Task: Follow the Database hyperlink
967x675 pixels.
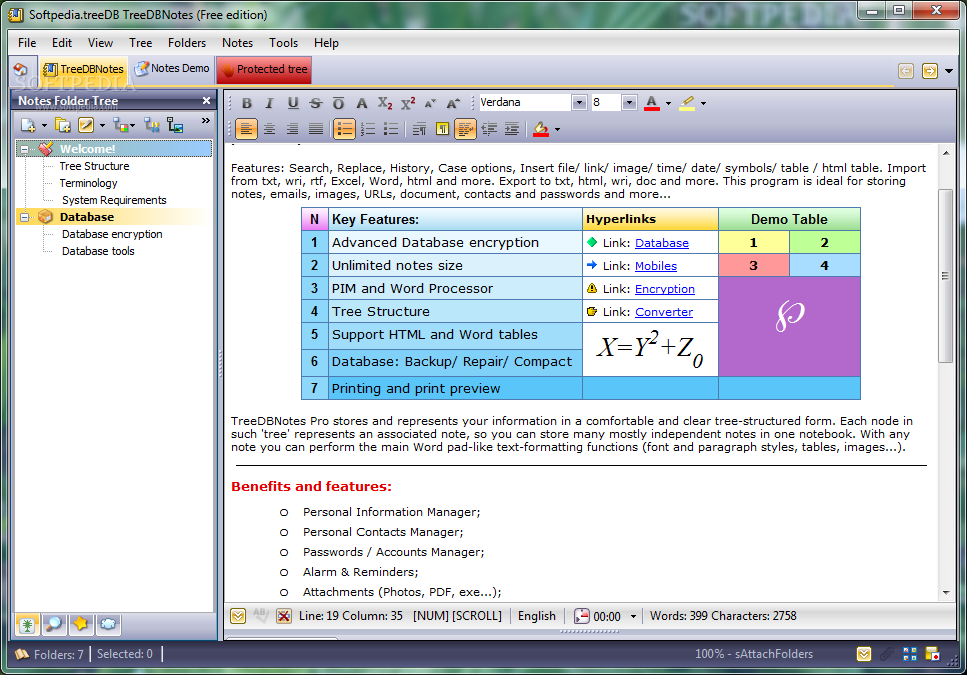Action: pos(662,243)
